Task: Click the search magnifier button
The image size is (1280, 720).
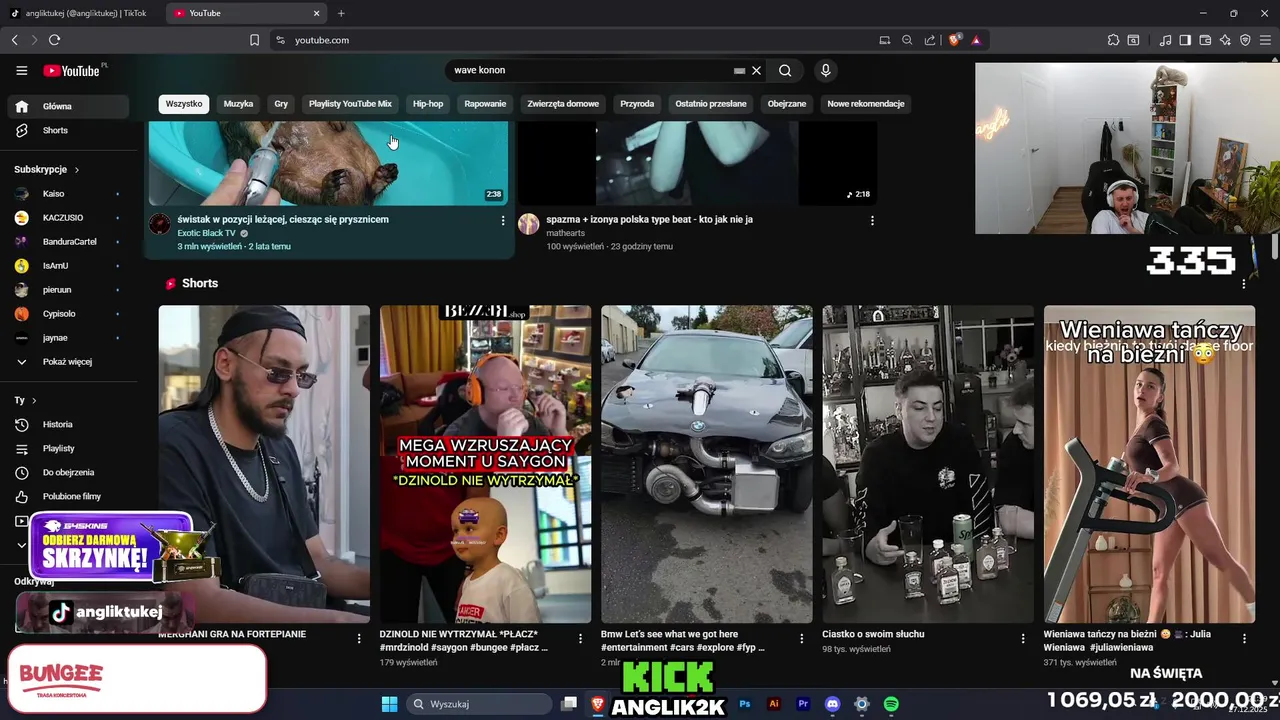Action: tap(785, 70)
